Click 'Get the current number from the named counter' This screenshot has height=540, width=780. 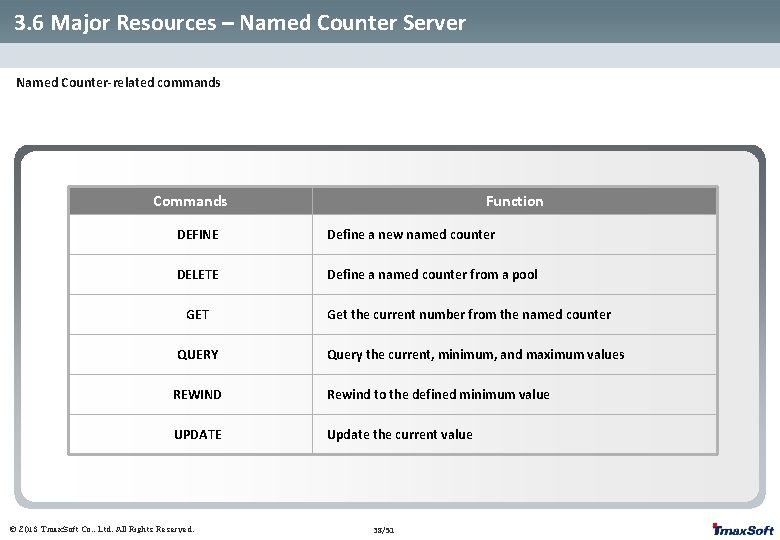469,314
